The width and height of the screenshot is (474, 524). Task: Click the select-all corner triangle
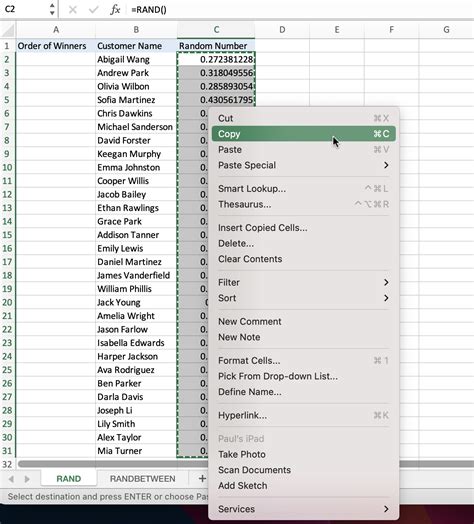(7, 30)
